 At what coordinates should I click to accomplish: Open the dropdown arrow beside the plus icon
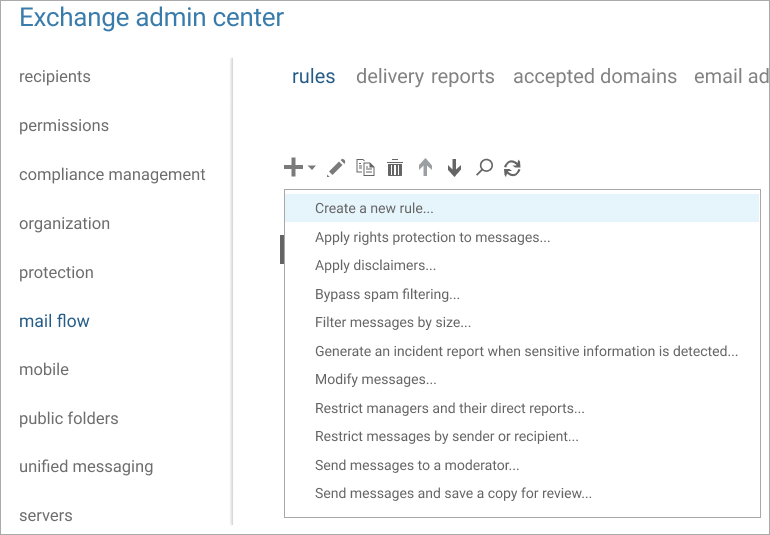[311, 168]
